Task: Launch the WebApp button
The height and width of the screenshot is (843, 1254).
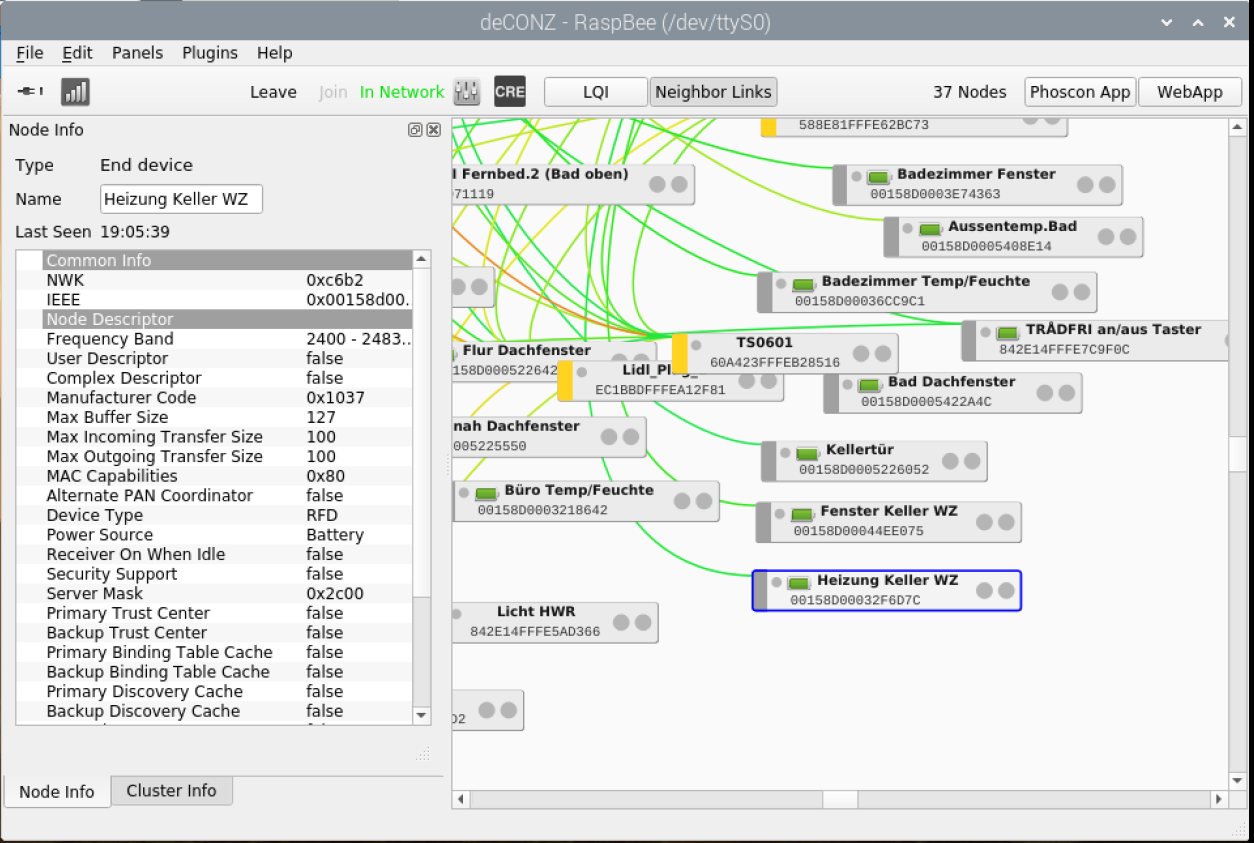Action: pyautogui.click(x=1190, y=92)
